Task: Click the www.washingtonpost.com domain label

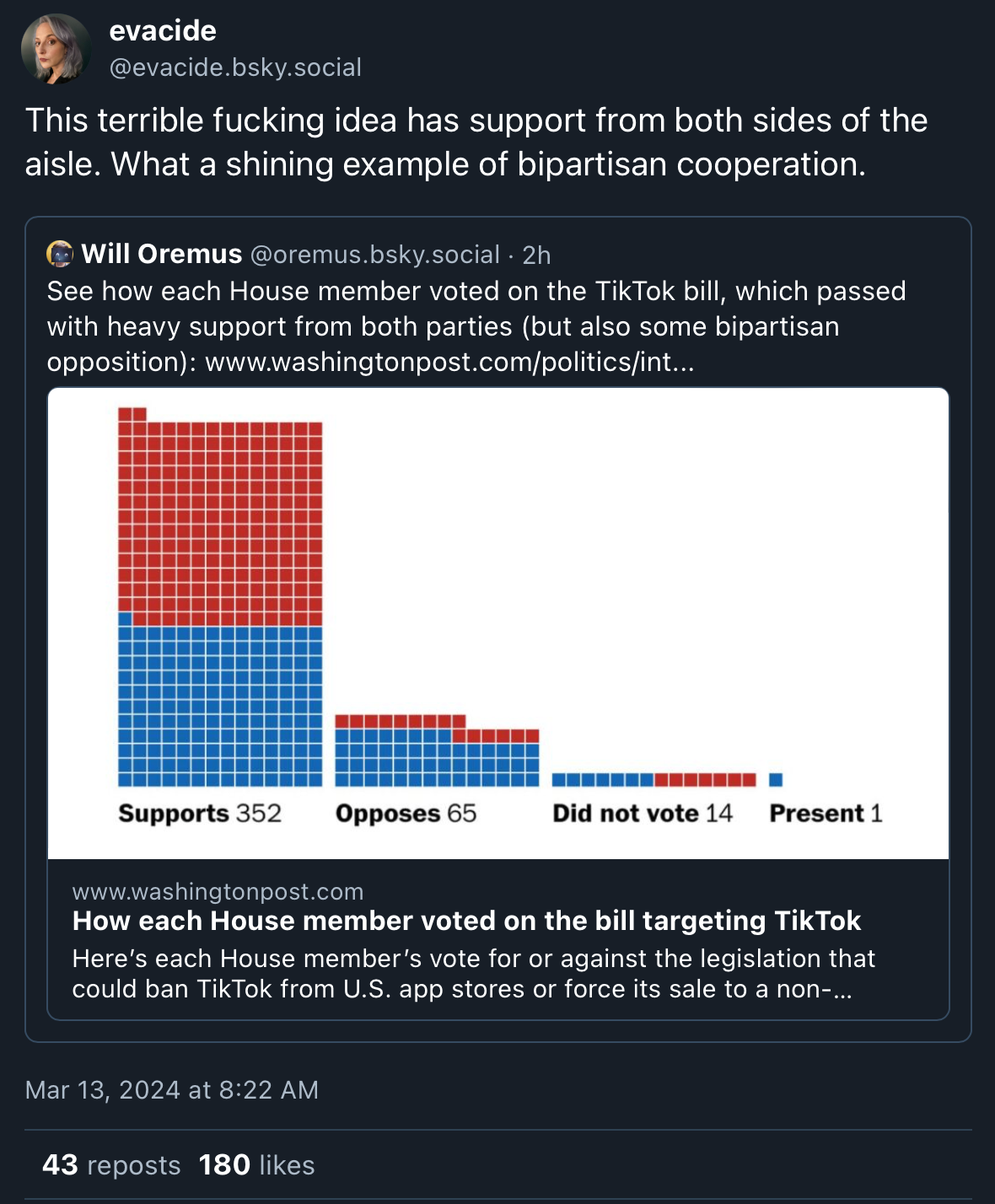Action: coord(218,890)
